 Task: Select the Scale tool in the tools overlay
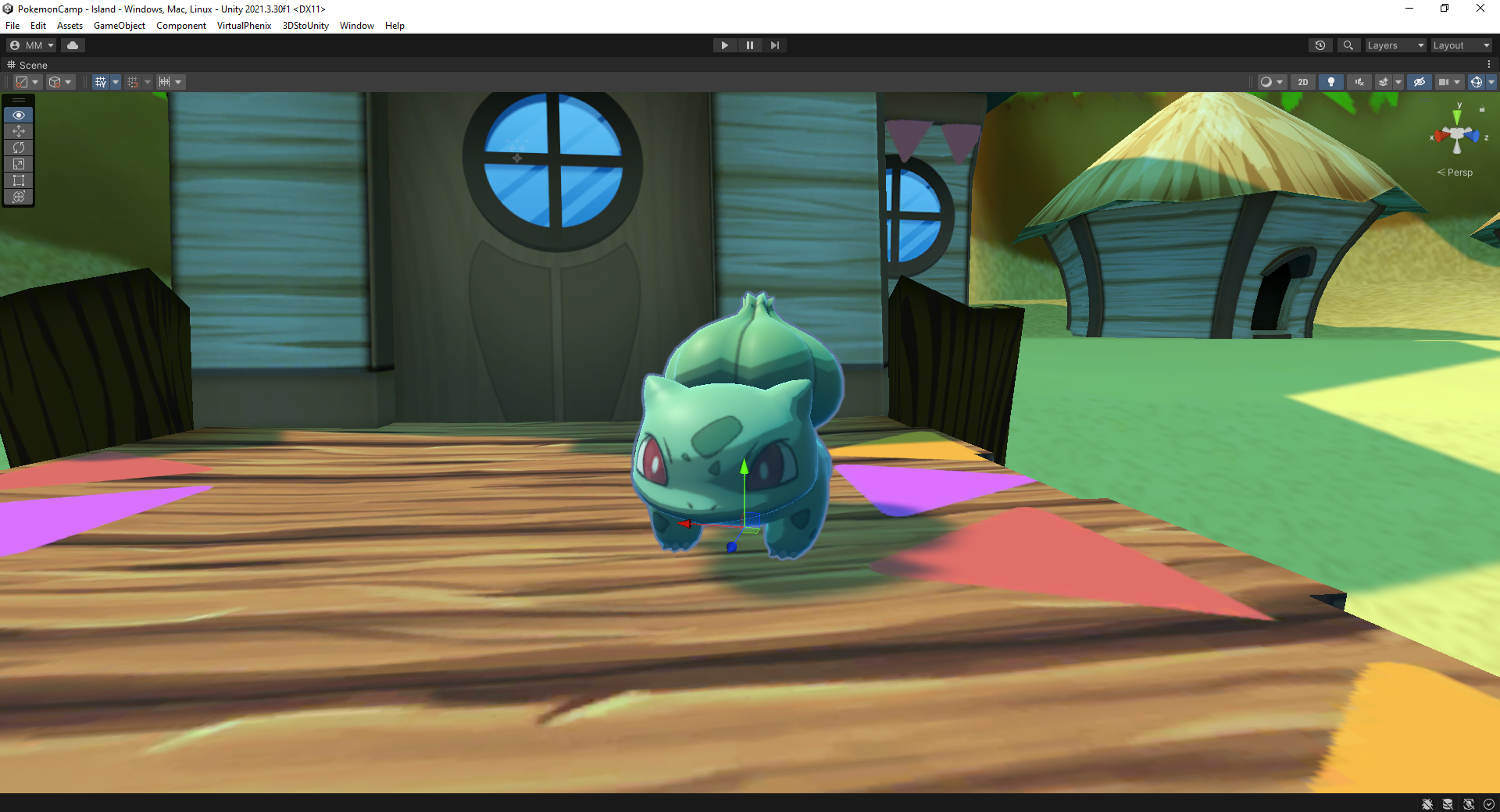click(x=19, y=164)
